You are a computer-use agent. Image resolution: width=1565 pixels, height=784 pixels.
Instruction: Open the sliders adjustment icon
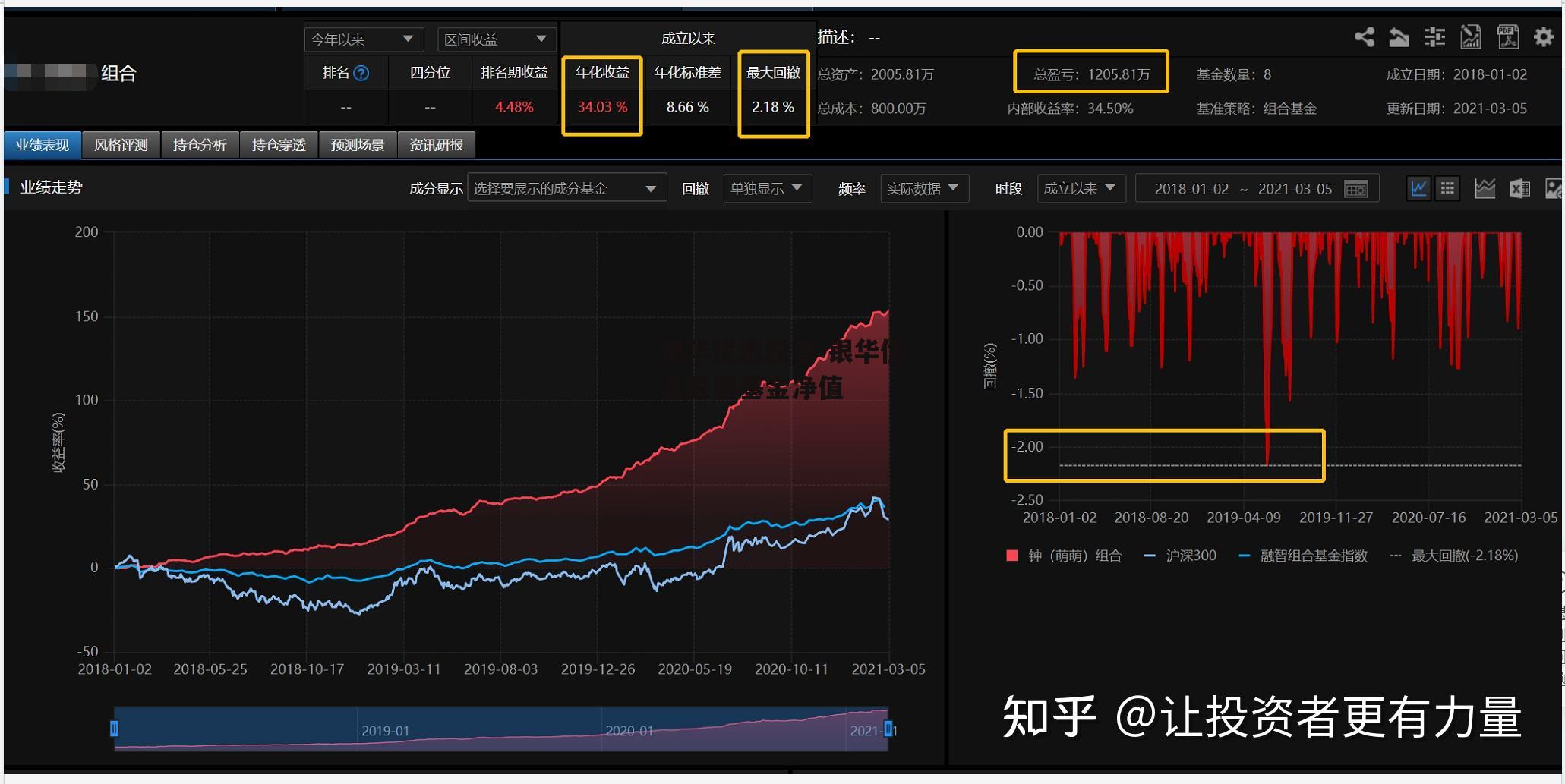click(x=1434, y=36)
